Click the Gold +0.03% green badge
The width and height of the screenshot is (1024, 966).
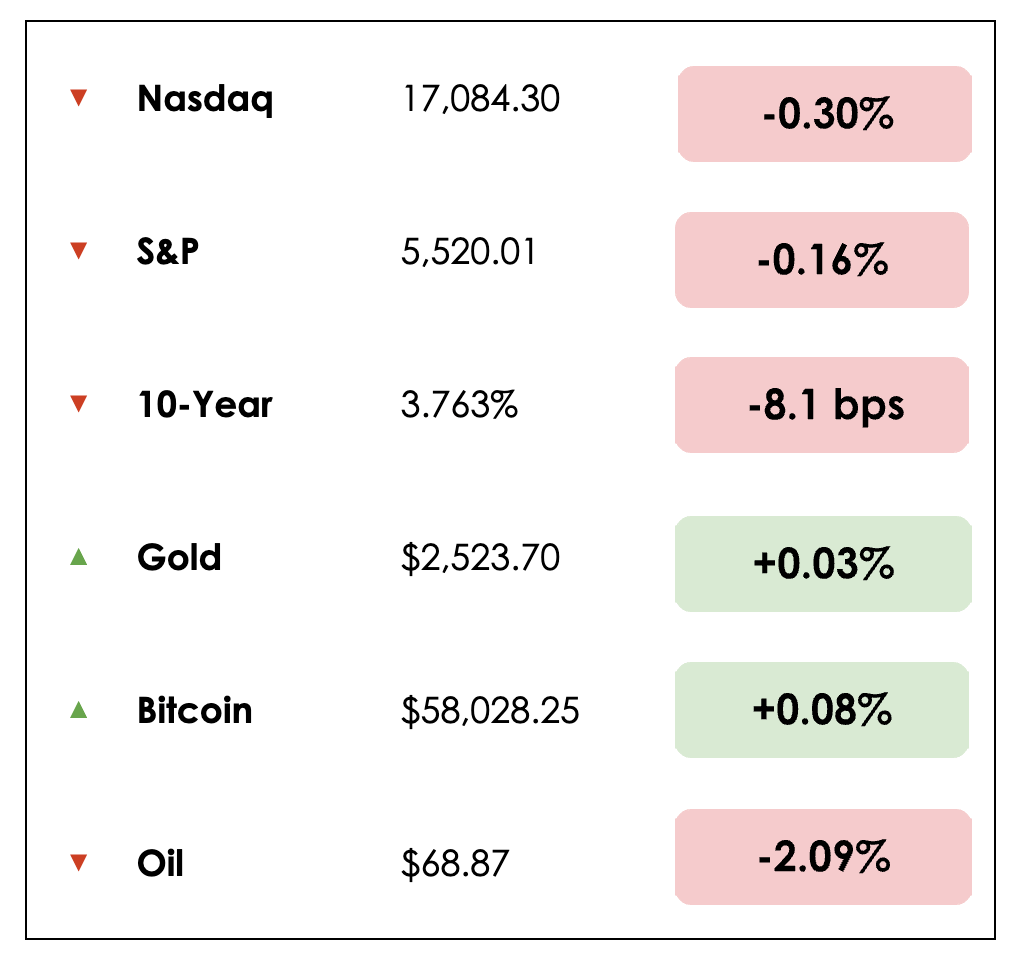click(x=822, y=564)
